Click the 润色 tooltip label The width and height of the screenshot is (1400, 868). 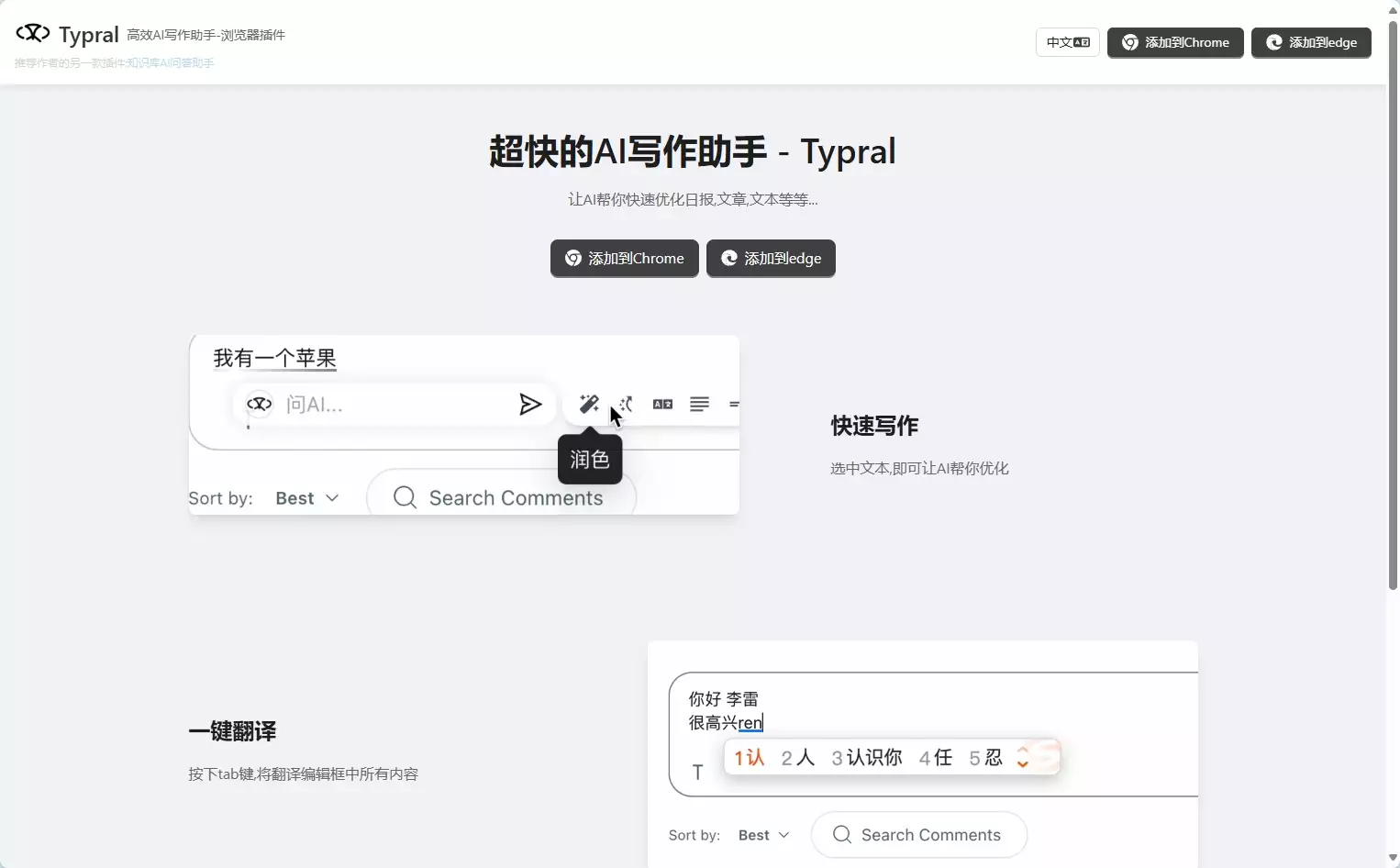[x=590, y=459]
